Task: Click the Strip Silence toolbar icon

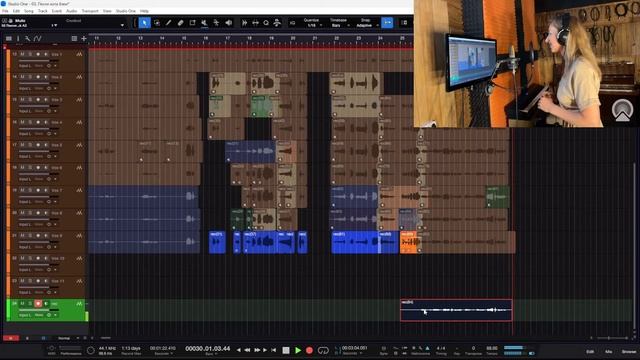Action: click(255, 23)
